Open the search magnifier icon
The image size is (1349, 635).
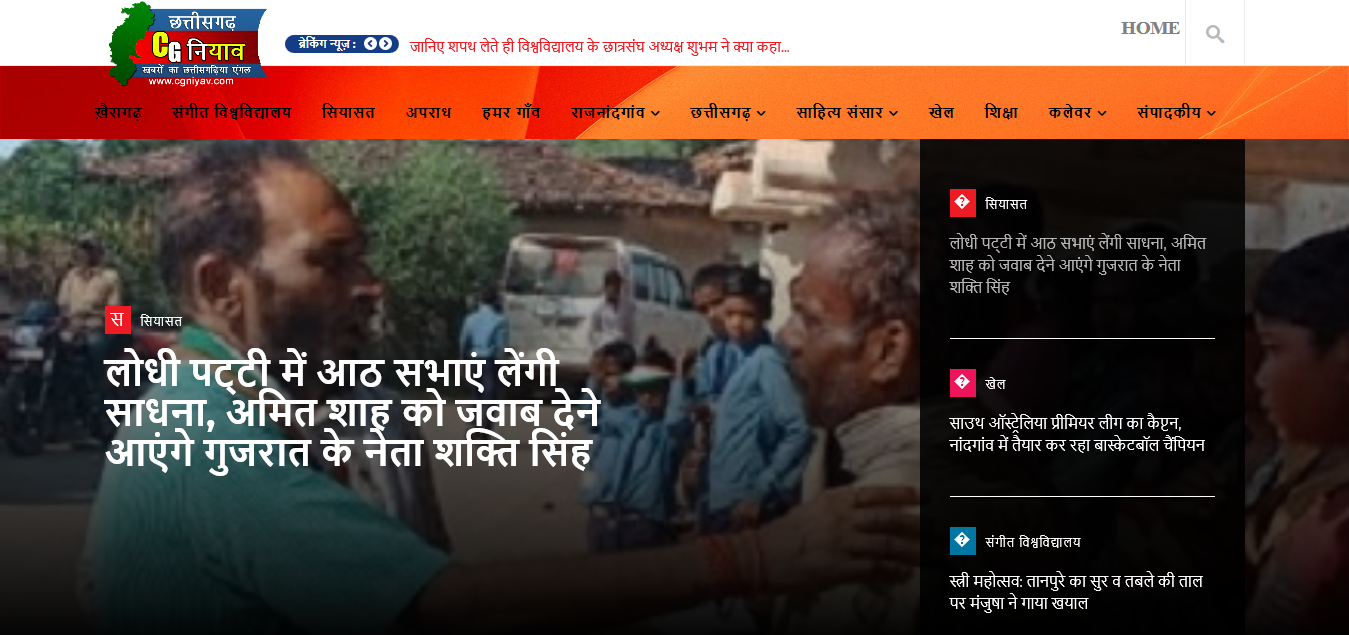[1215, 35]
